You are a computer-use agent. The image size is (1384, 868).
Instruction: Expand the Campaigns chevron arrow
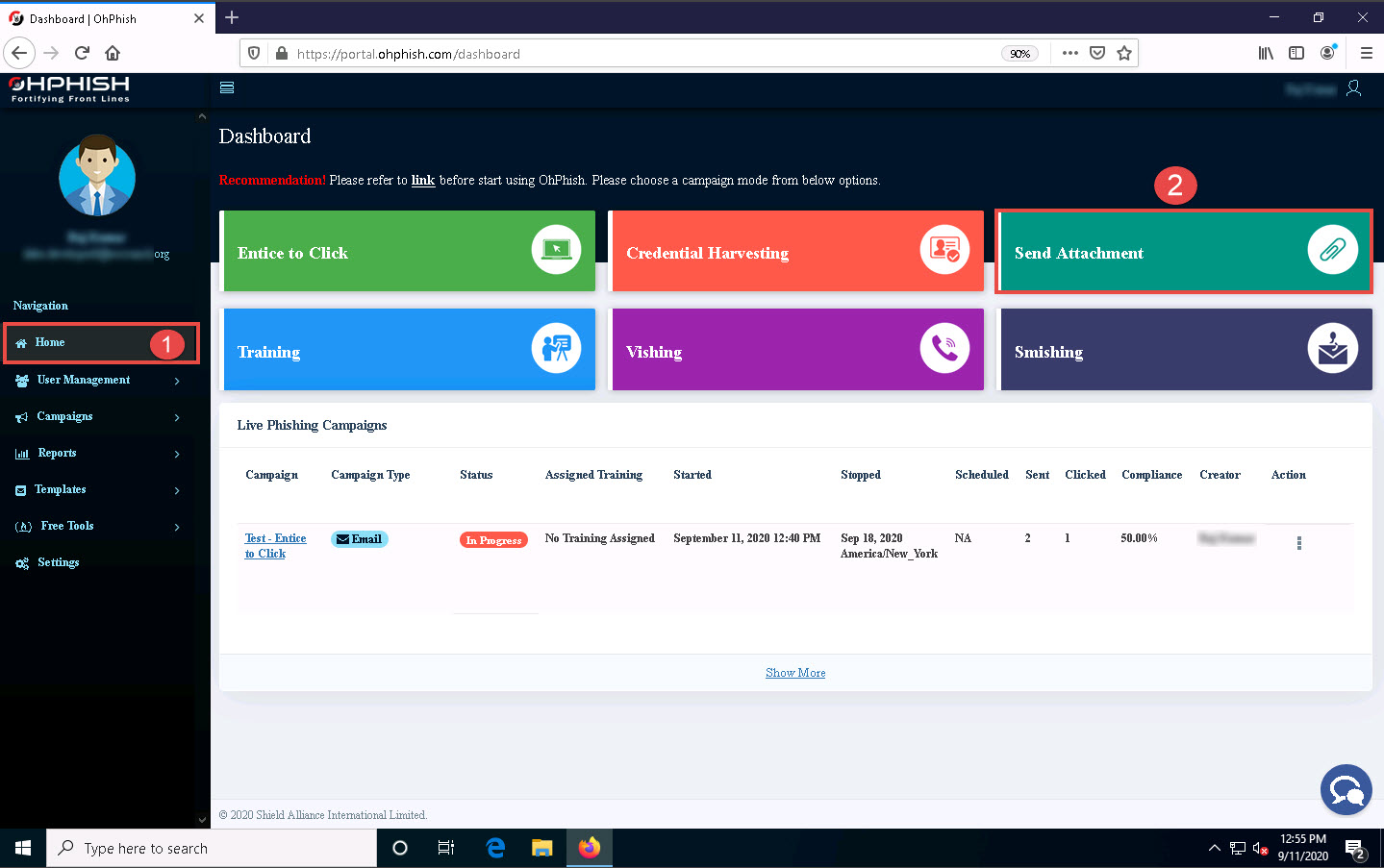pyautogui.click(x=177, y=417)
